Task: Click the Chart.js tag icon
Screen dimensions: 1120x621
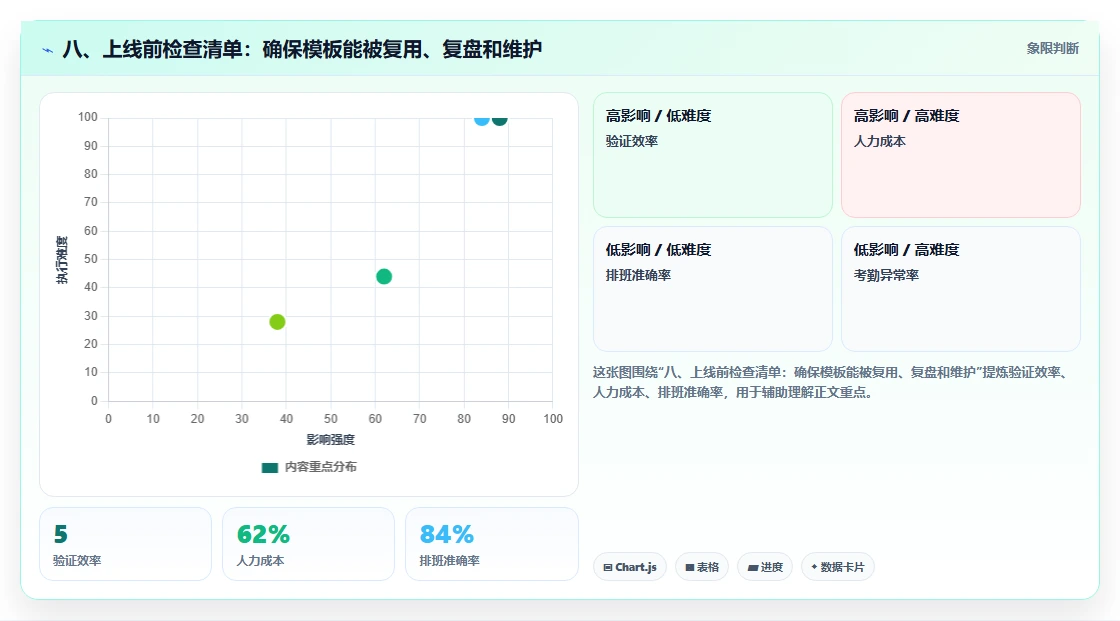Action: [x=608, y=567]
